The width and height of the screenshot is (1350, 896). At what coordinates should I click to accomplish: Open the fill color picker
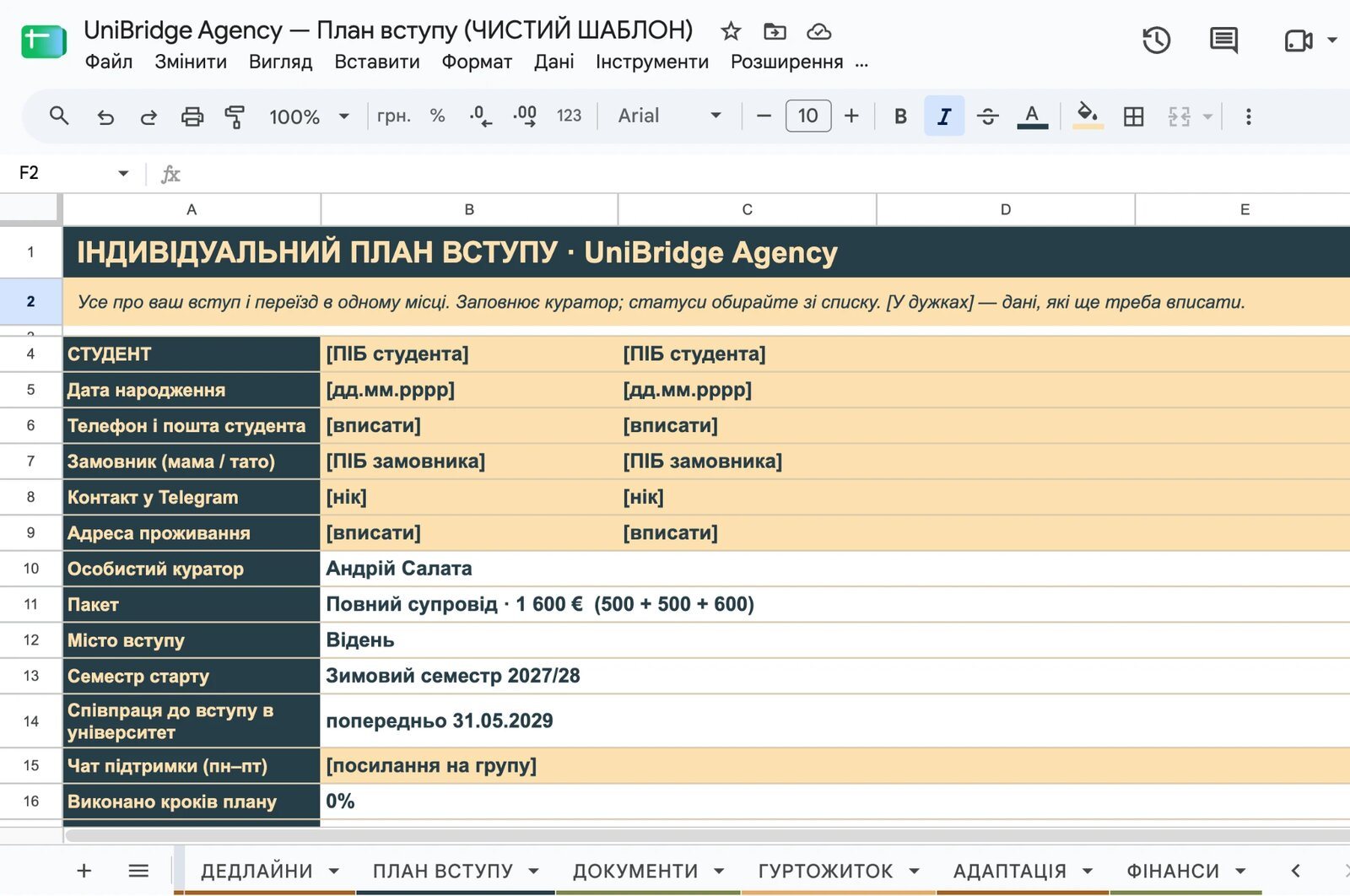(1088, 116)
